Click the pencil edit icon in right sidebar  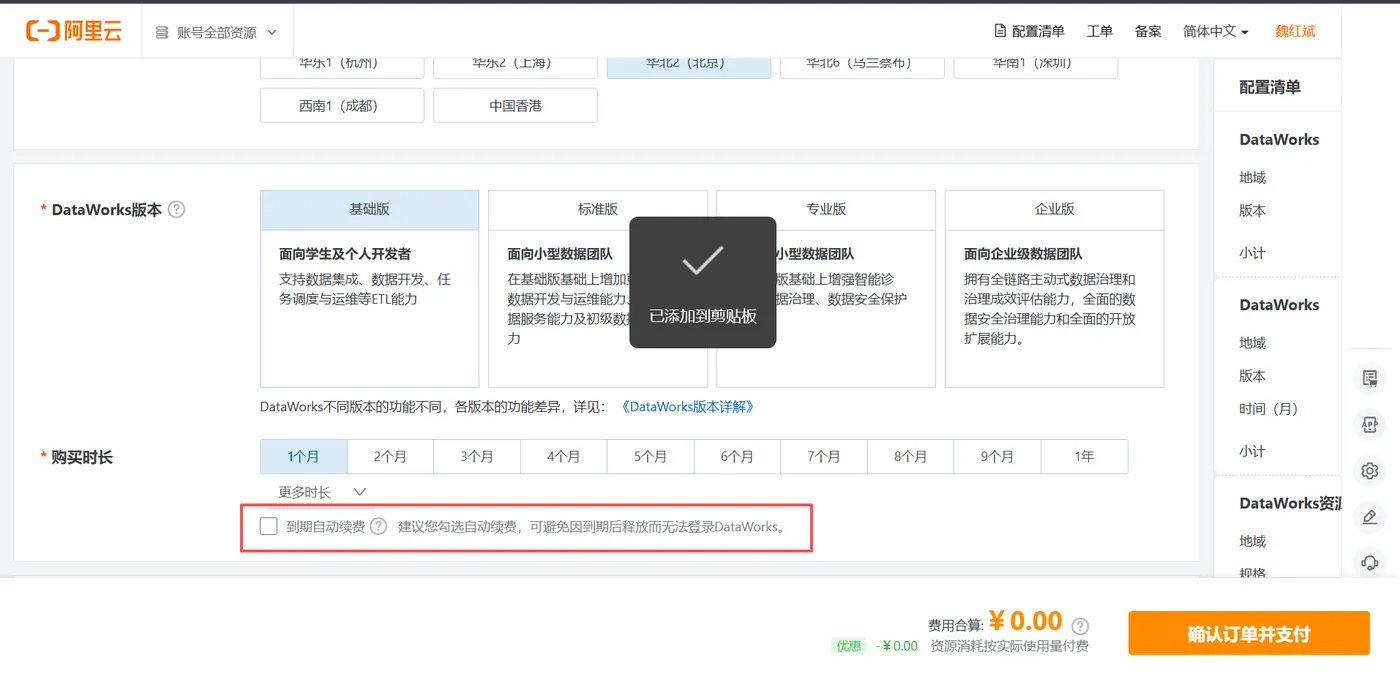tap(1370, 517)
